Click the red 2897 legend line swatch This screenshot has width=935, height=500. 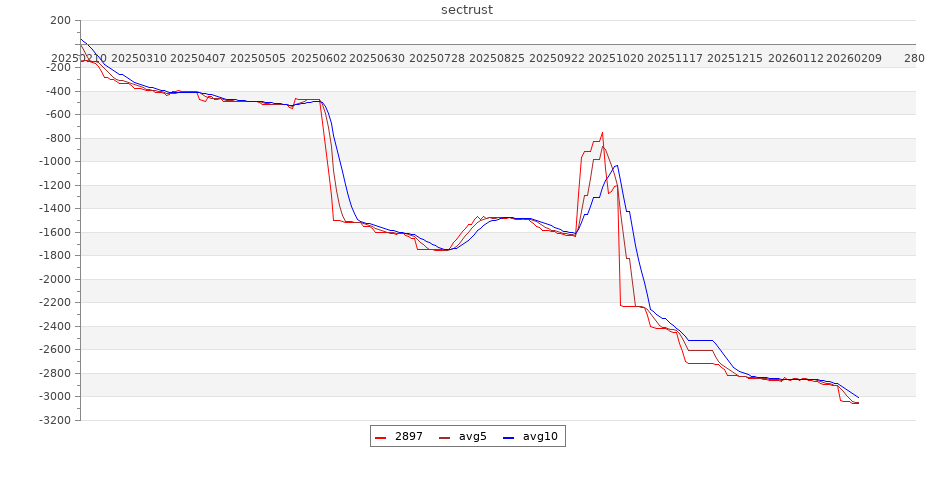coord(381,437)
